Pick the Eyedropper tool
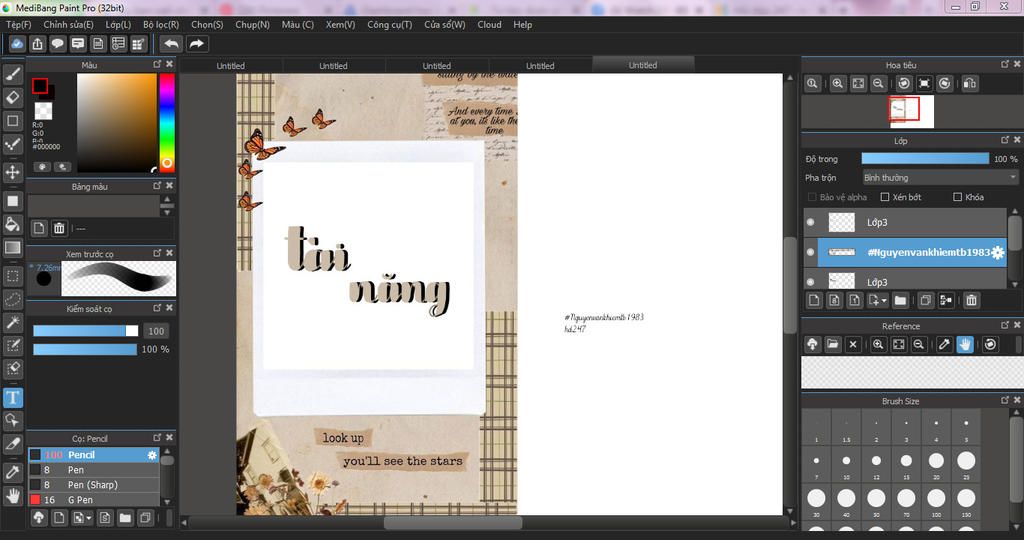The image size is (1024, 540). pos(12,473)
